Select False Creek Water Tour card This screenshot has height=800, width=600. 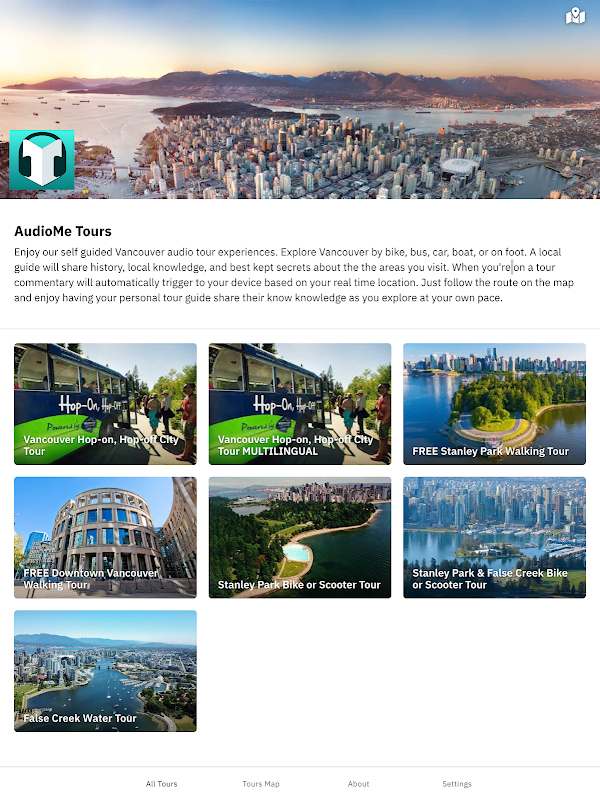[x=105, y=671]
